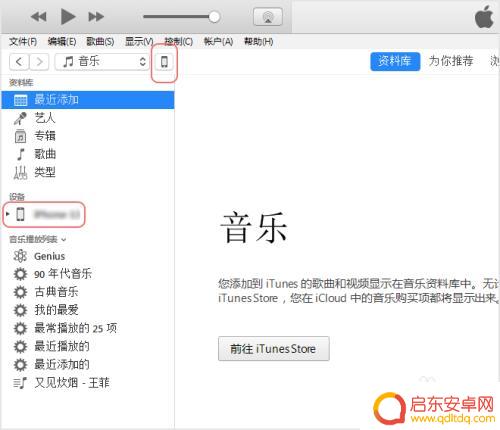Adjust the volume slider knob
The width and height of the screenshot is (500, 430).
[214, 17]
